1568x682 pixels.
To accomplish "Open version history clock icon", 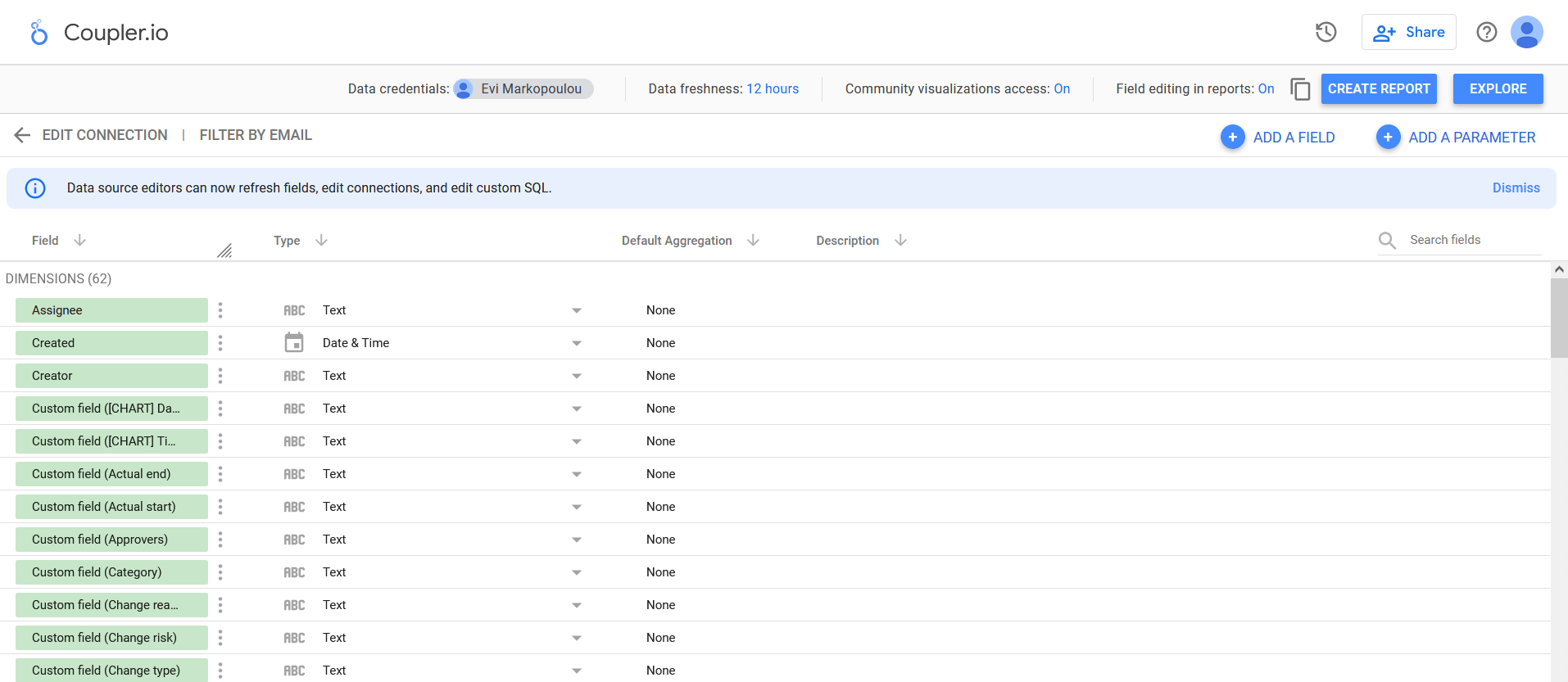I will coord(1326,32).
